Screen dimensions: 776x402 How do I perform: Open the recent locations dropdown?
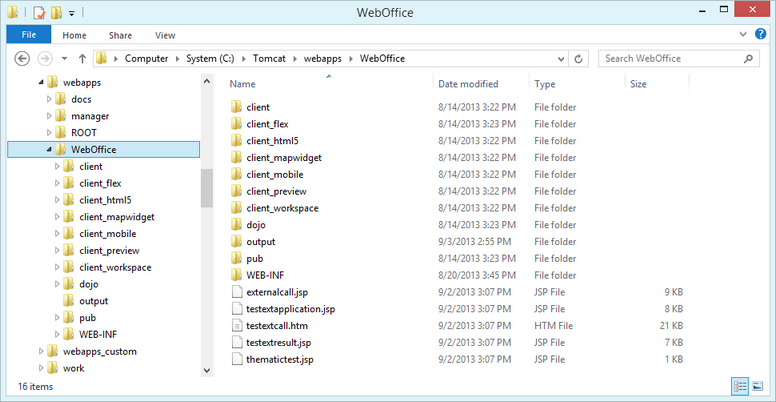coord(64,59)
